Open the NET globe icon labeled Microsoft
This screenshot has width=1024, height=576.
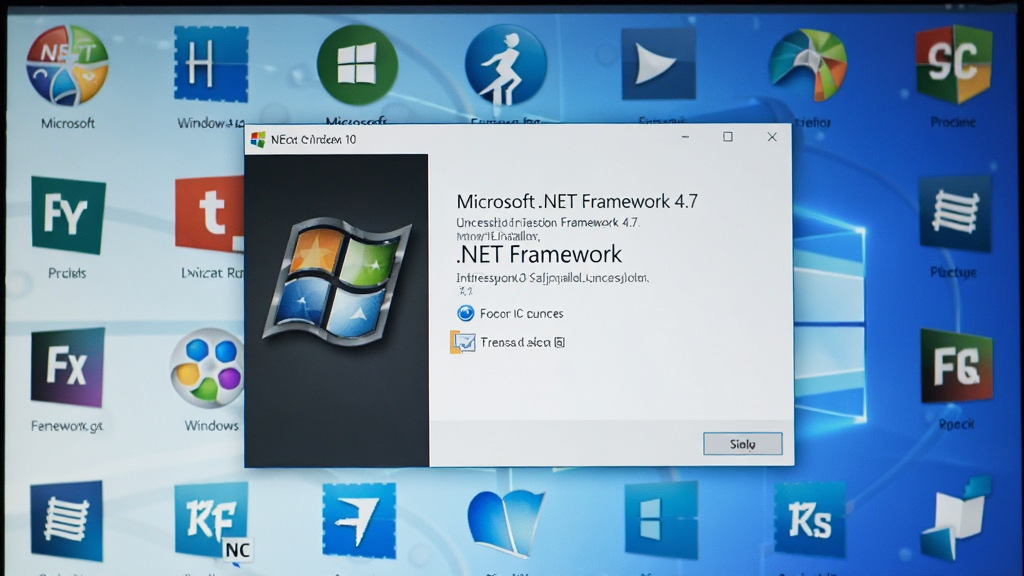coord(67,65)
